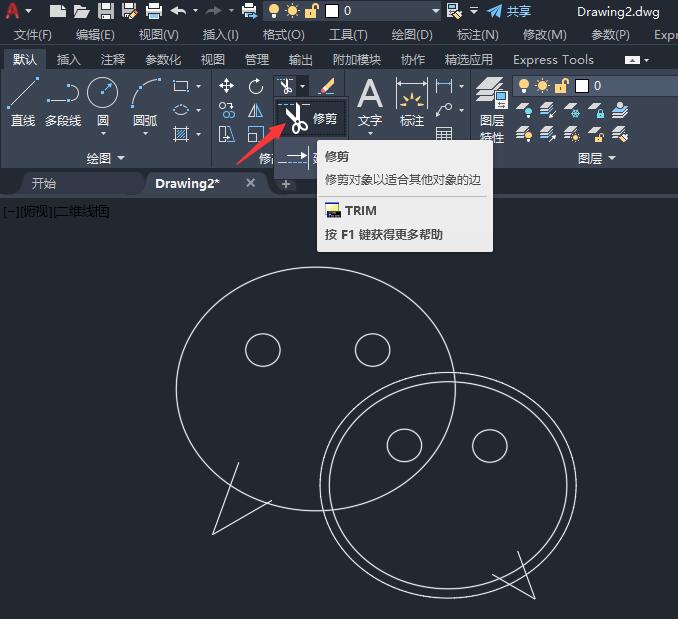
Task: Close the Drawing2 tab
Action: coord(250,183)
